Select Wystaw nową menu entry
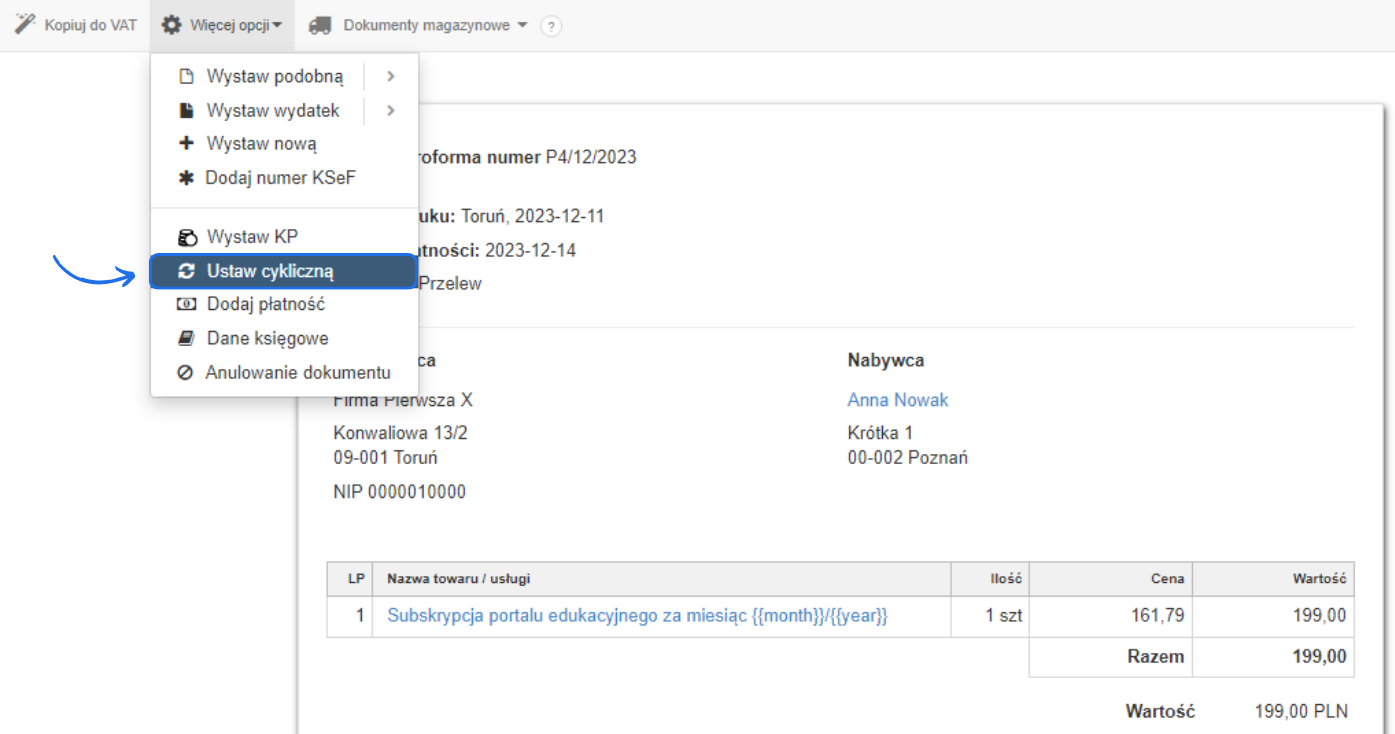 (x=262, y=143)
